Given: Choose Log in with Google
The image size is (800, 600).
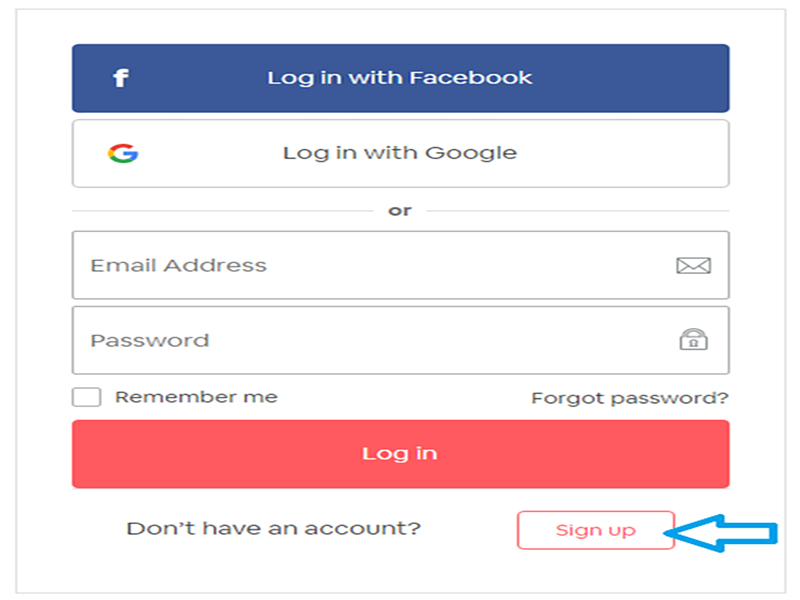Looking at the screenshot, I should click(400, 153).
